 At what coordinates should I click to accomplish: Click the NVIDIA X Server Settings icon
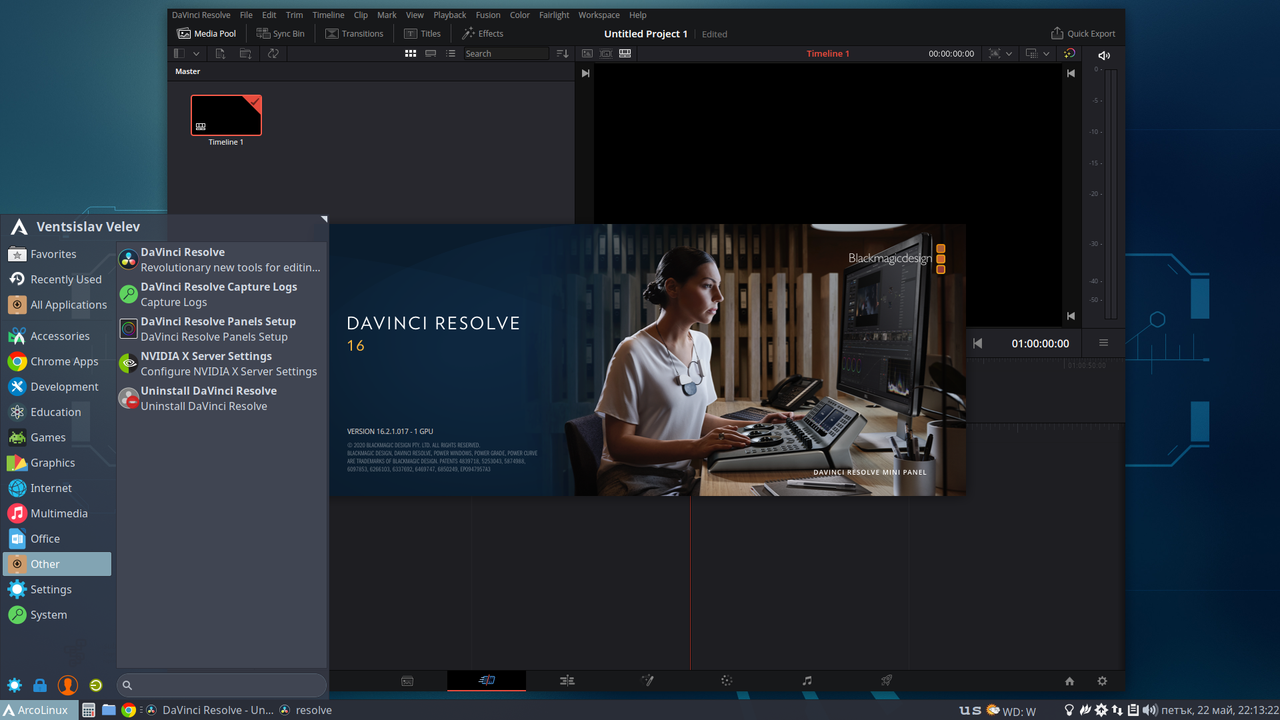click(128, 363)
